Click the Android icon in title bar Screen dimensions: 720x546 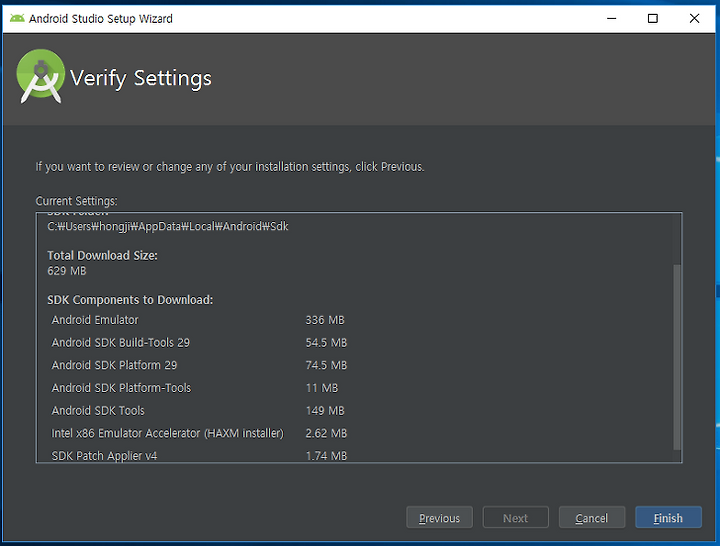(17, 18)
